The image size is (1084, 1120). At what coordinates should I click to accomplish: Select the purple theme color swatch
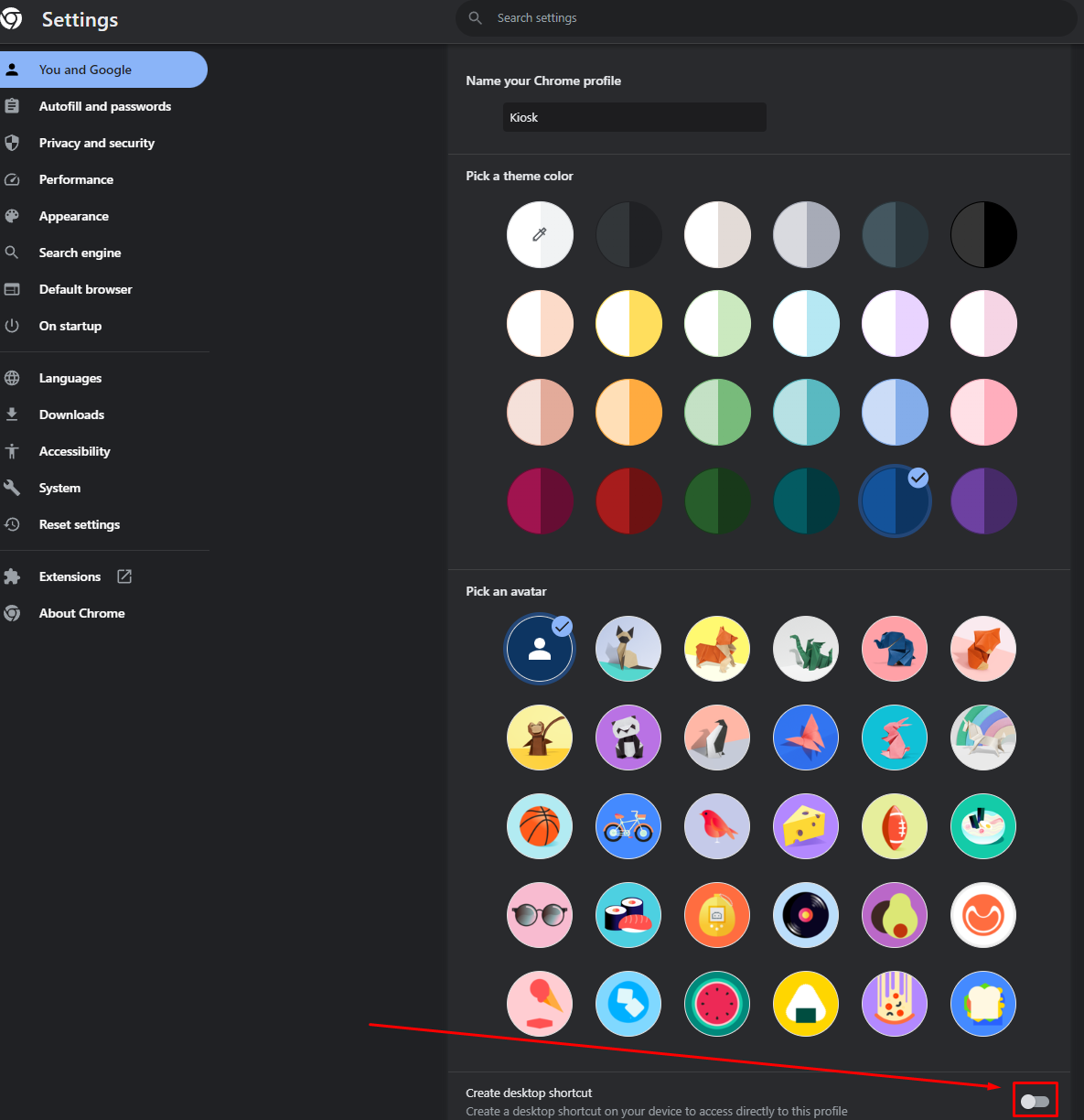984,501
